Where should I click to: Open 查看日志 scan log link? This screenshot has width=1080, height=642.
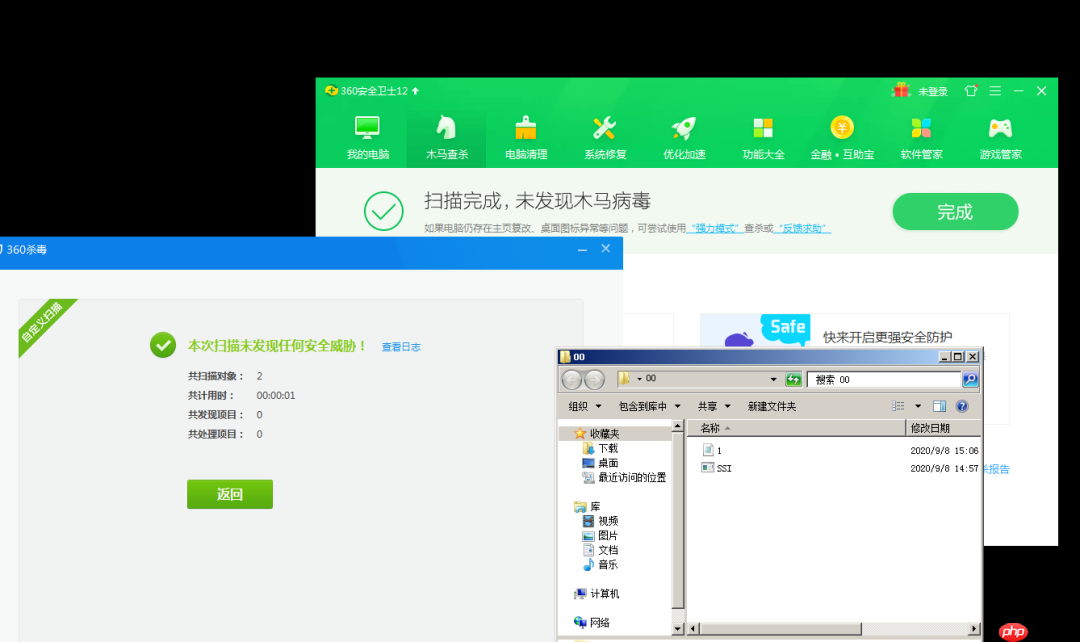point(400,346)
